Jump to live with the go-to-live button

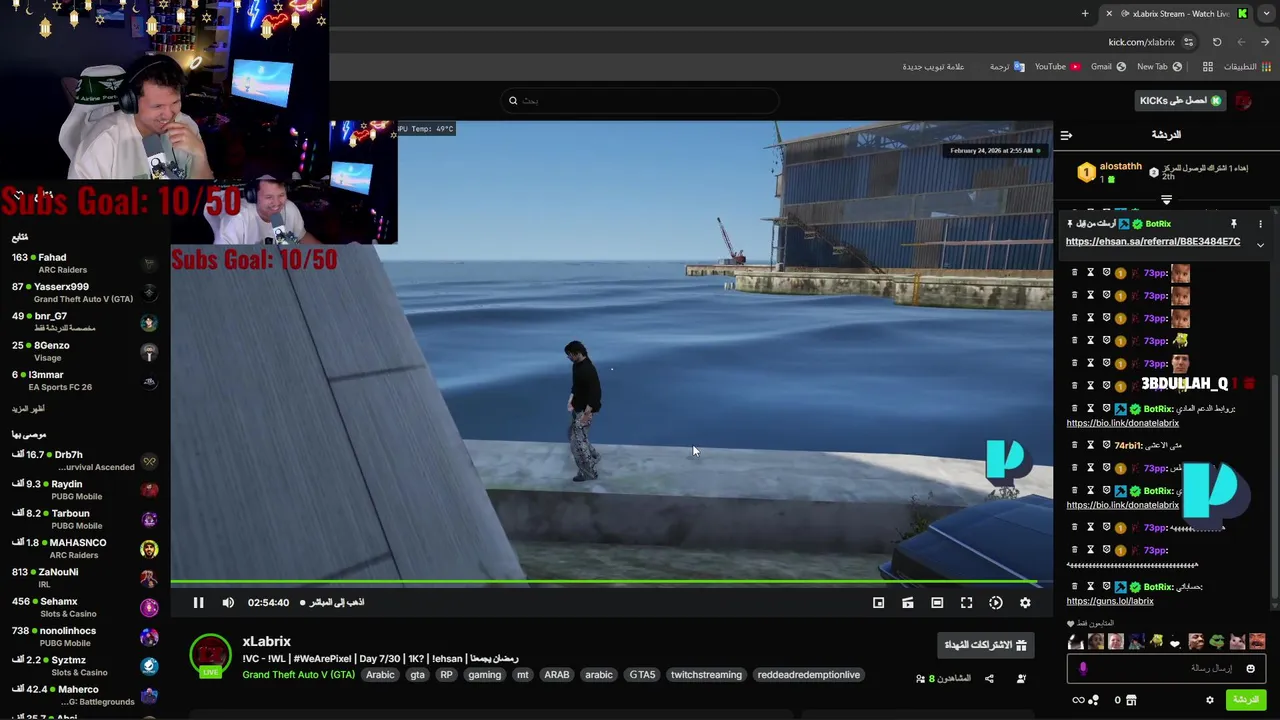pos(332,602)
